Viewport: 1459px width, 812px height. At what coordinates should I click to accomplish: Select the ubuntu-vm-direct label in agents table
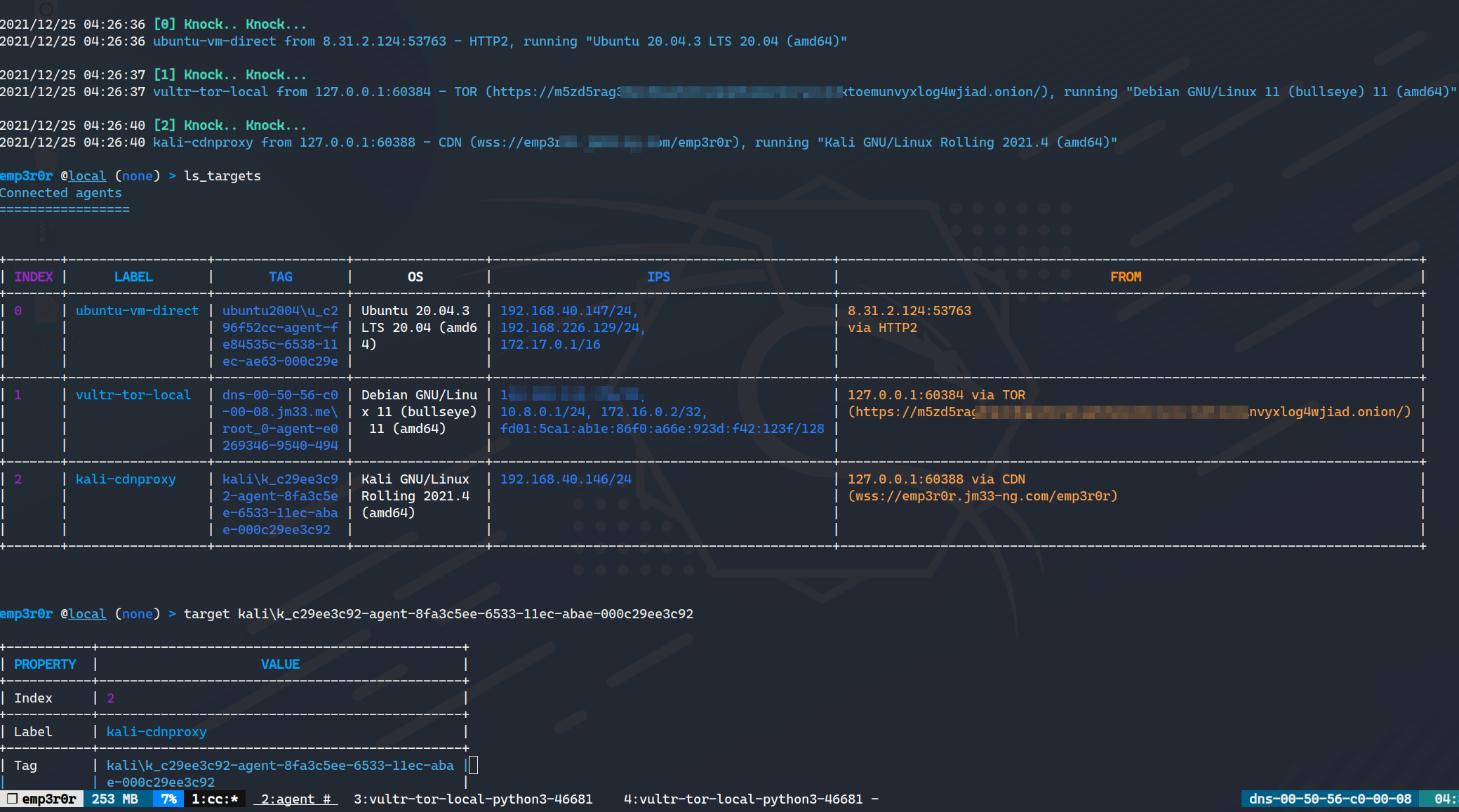point(137,311)
